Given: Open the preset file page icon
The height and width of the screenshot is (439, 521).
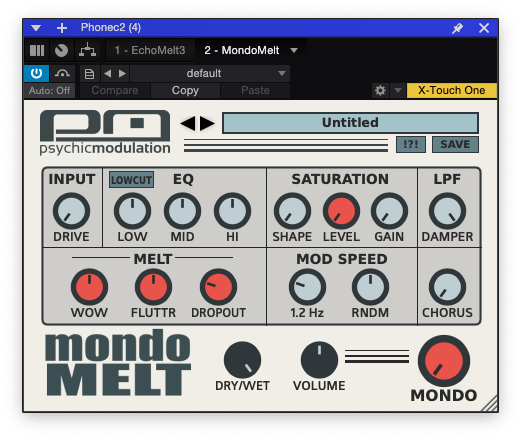Looking at the screenshot, I should coord(89,74).
